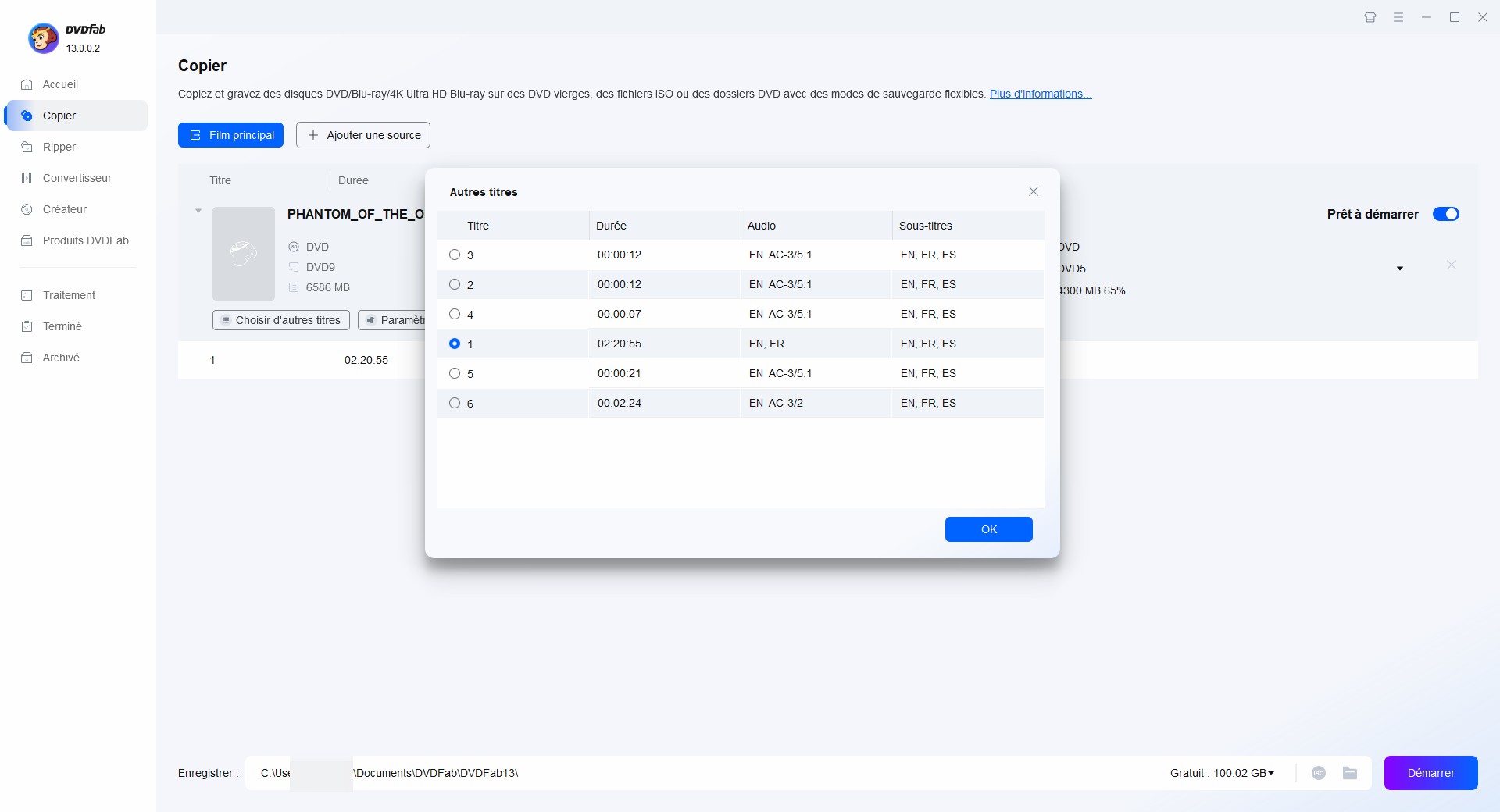Click the disc thumbnail of PHANTOM_OF_THE_O

(244, 254)
